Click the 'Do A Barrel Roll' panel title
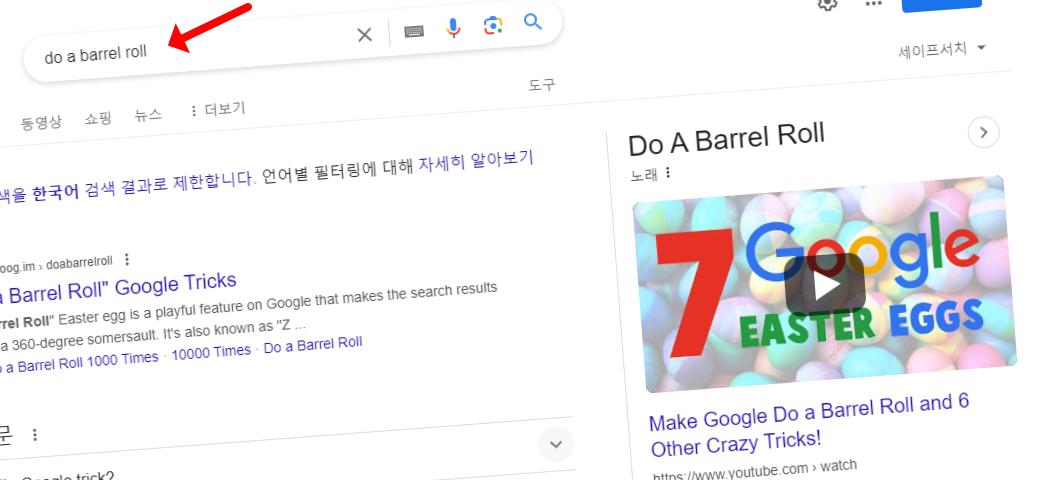Image resolution: width=1045 pixels, height=480 pixels. pyautogui.click(x=726, y=138)
